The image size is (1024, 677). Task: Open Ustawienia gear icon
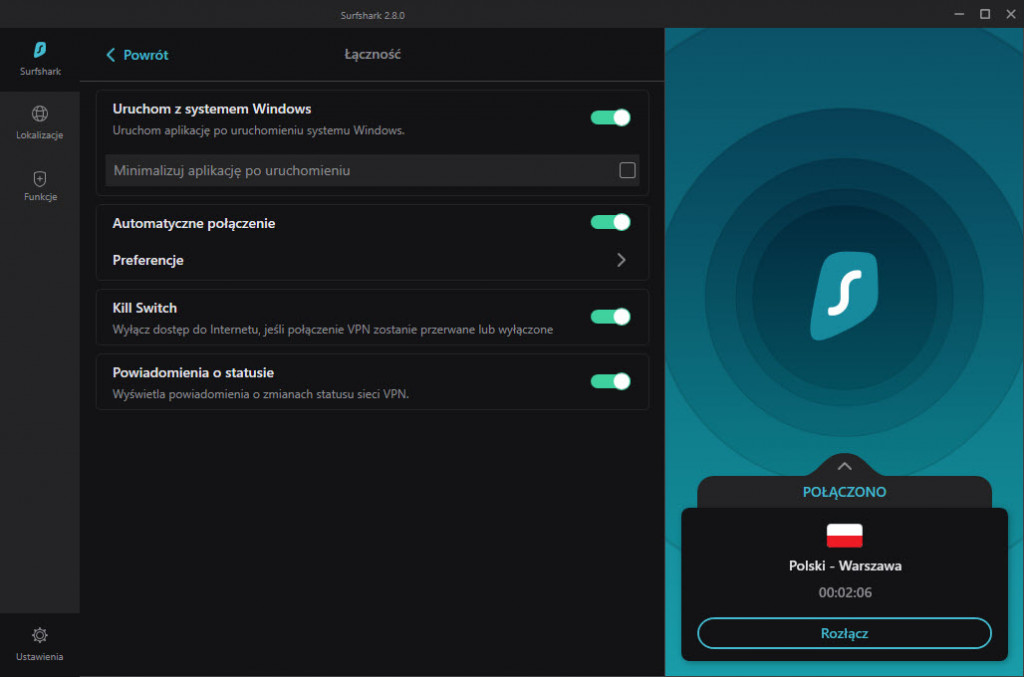pos(40,635)
